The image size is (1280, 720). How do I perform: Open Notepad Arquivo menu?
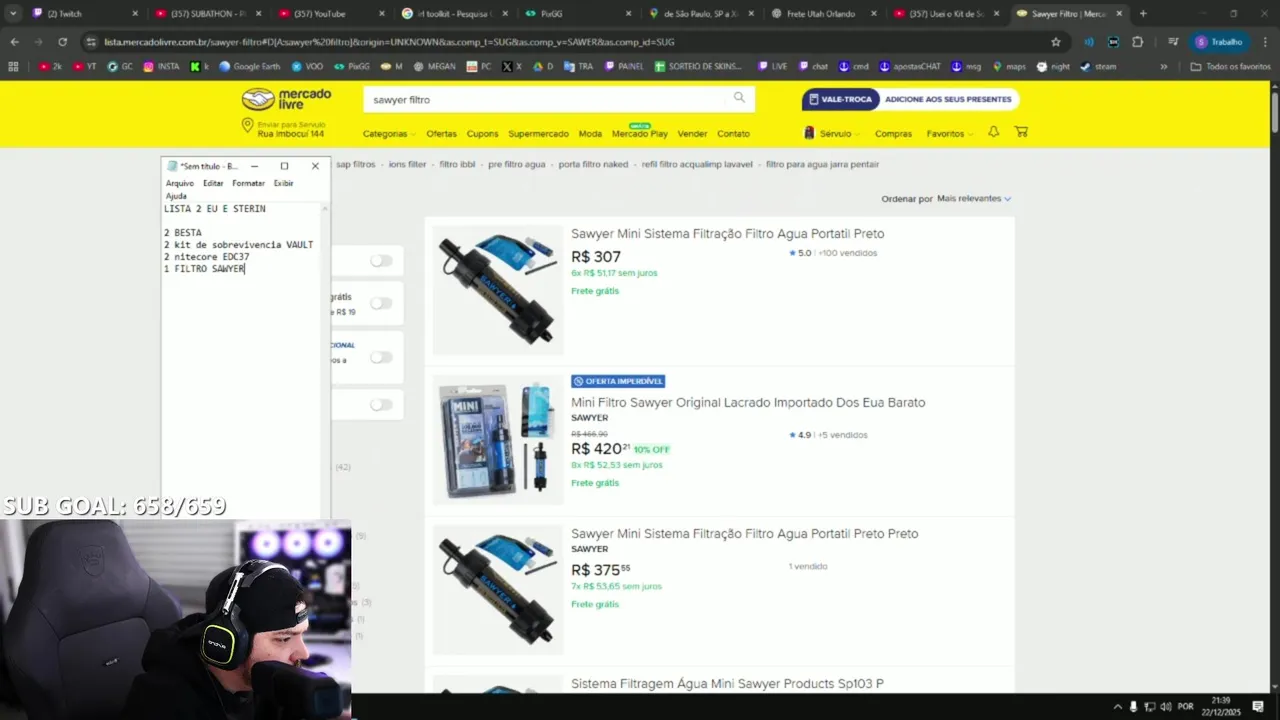[180, 183]
